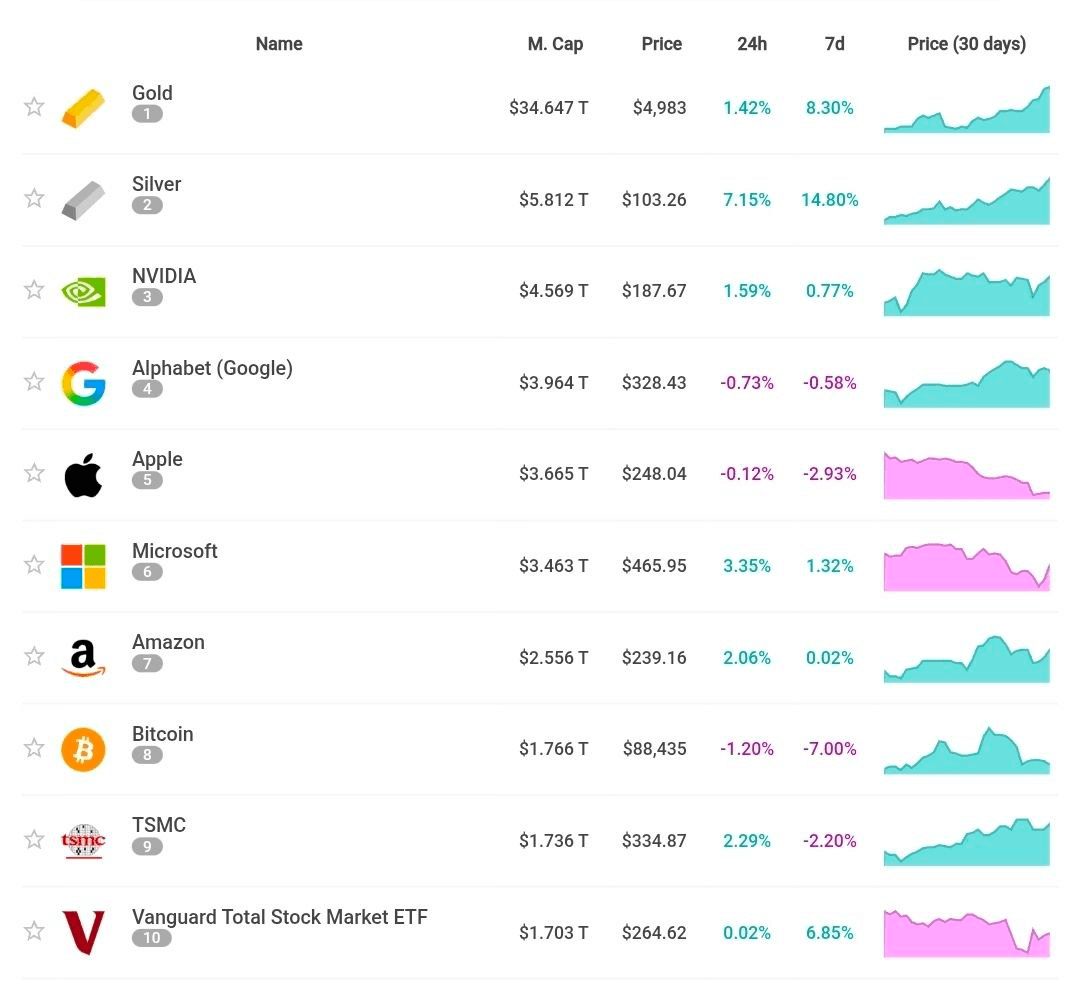Open the Amazon logo icon
This screenshot has height=981, width=1079.
[83, 658]
